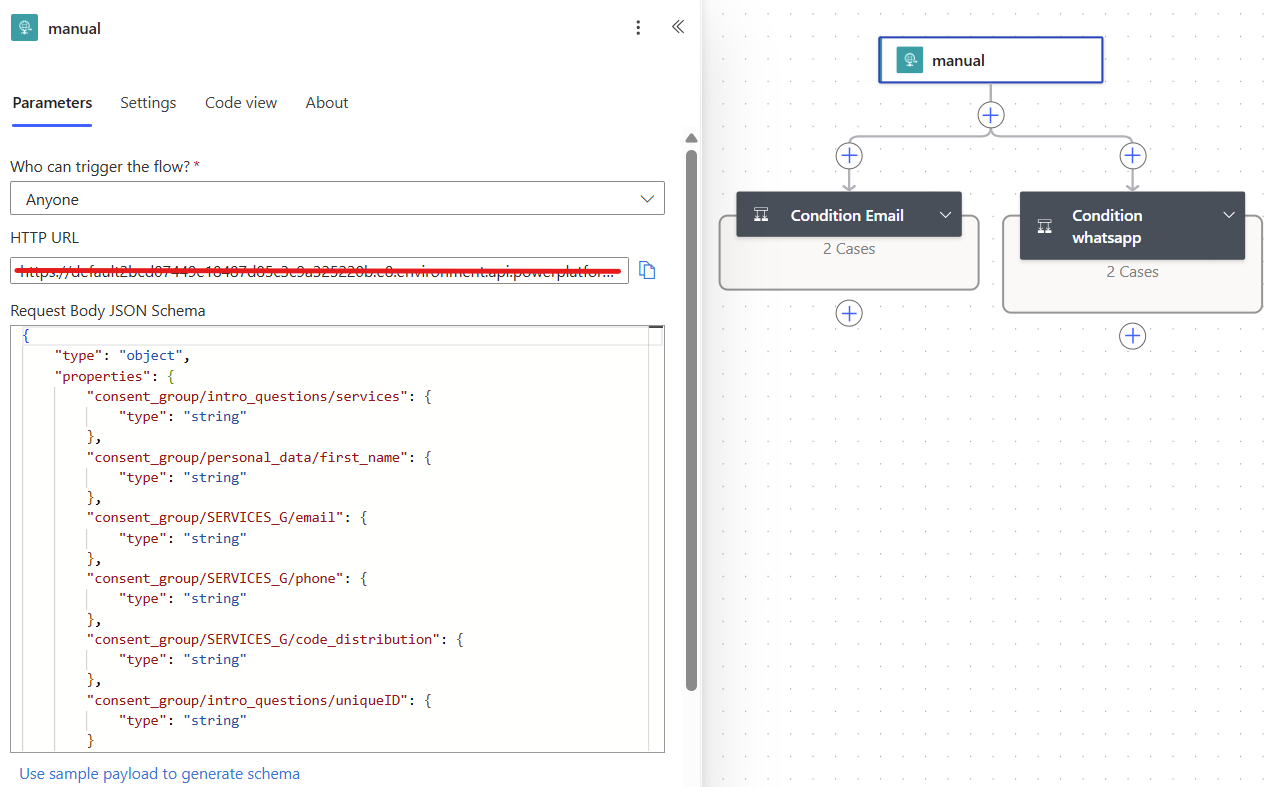Collapse the Condition Email chevron
The width and height of the screenshot is (1277, 787).
tap(945, 215)
